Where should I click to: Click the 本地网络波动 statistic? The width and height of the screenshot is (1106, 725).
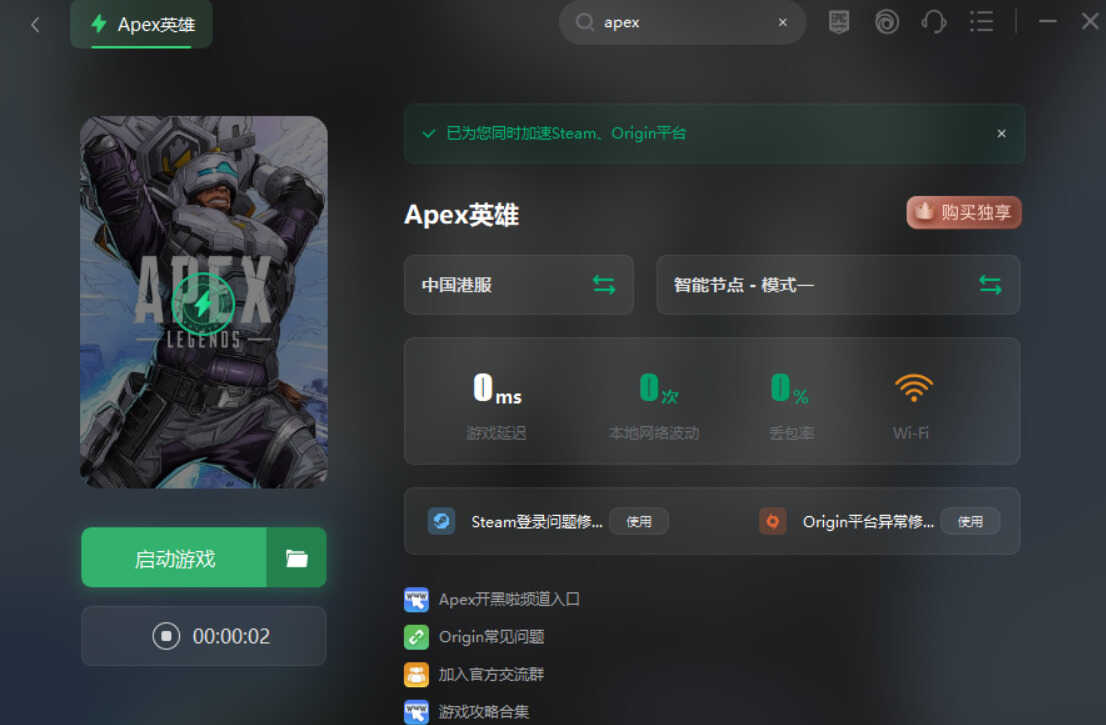655,406
